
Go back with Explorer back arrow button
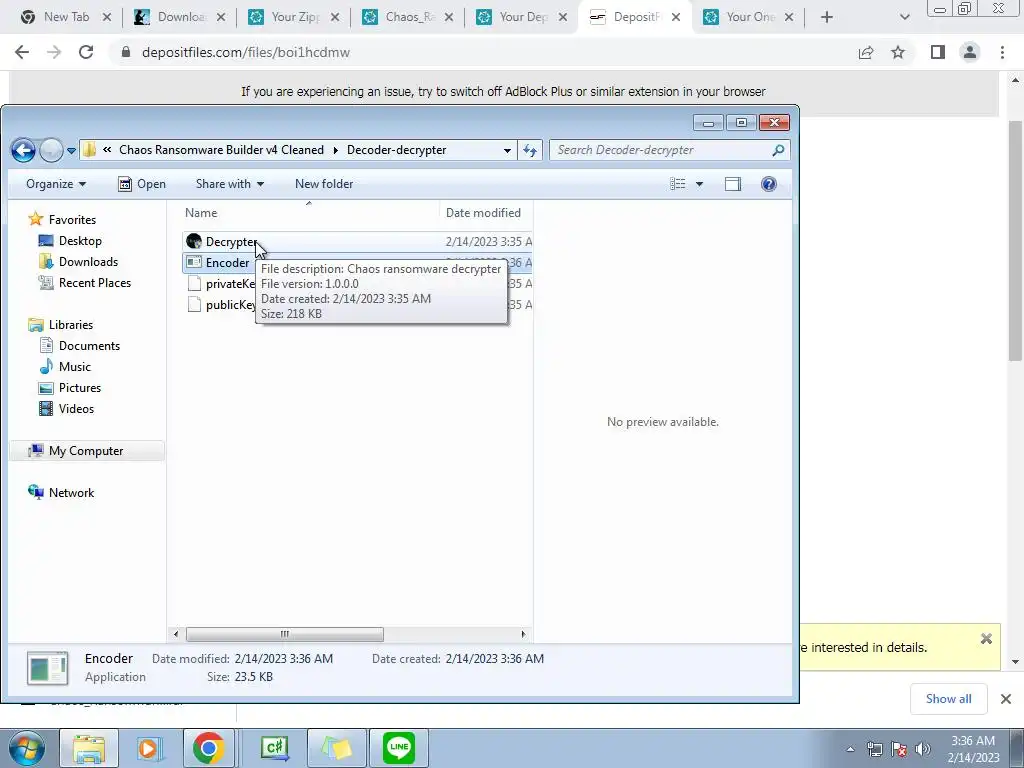click(24, 150)
